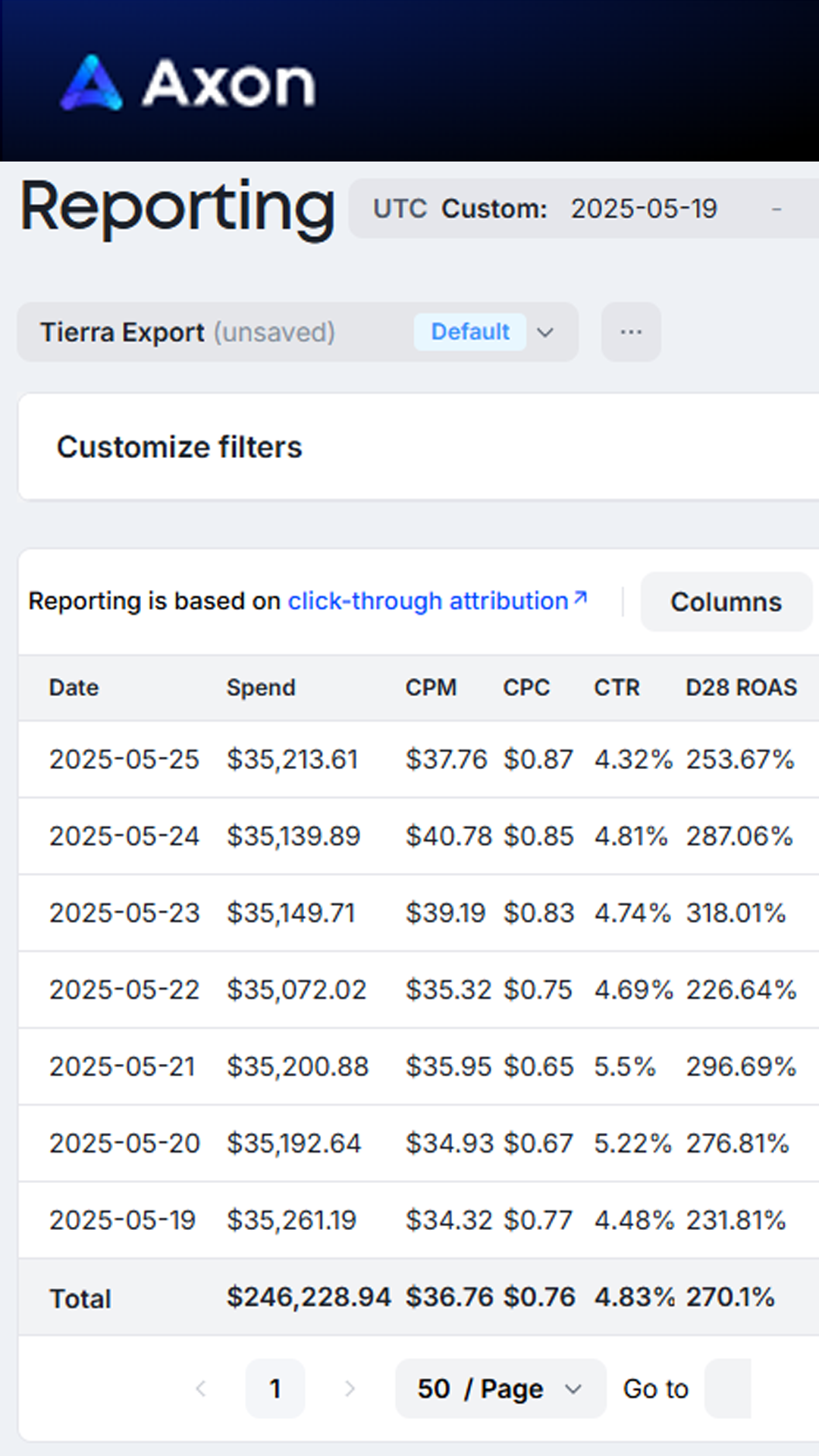Screen dimensions: 819x1456
Task: Click the CPC column header
Action: point(526,688)
